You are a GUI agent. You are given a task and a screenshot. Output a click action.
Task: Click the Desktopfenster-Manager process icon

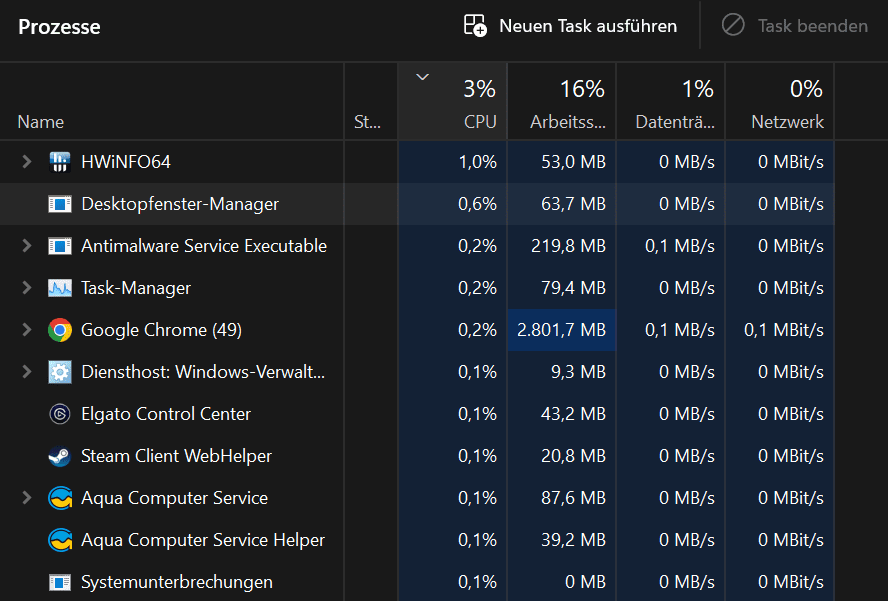coord(59,204)
